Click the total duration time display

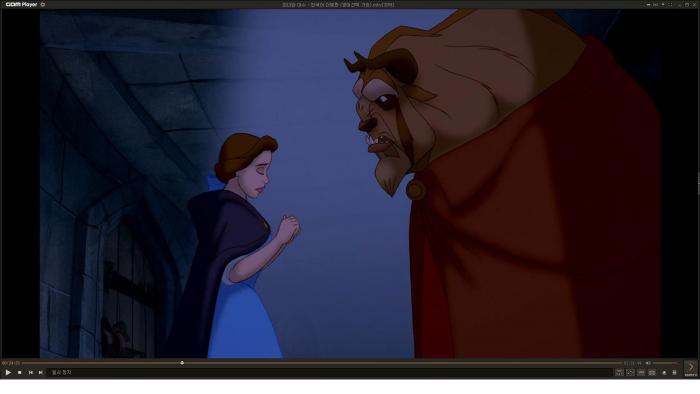coord(632,363)
